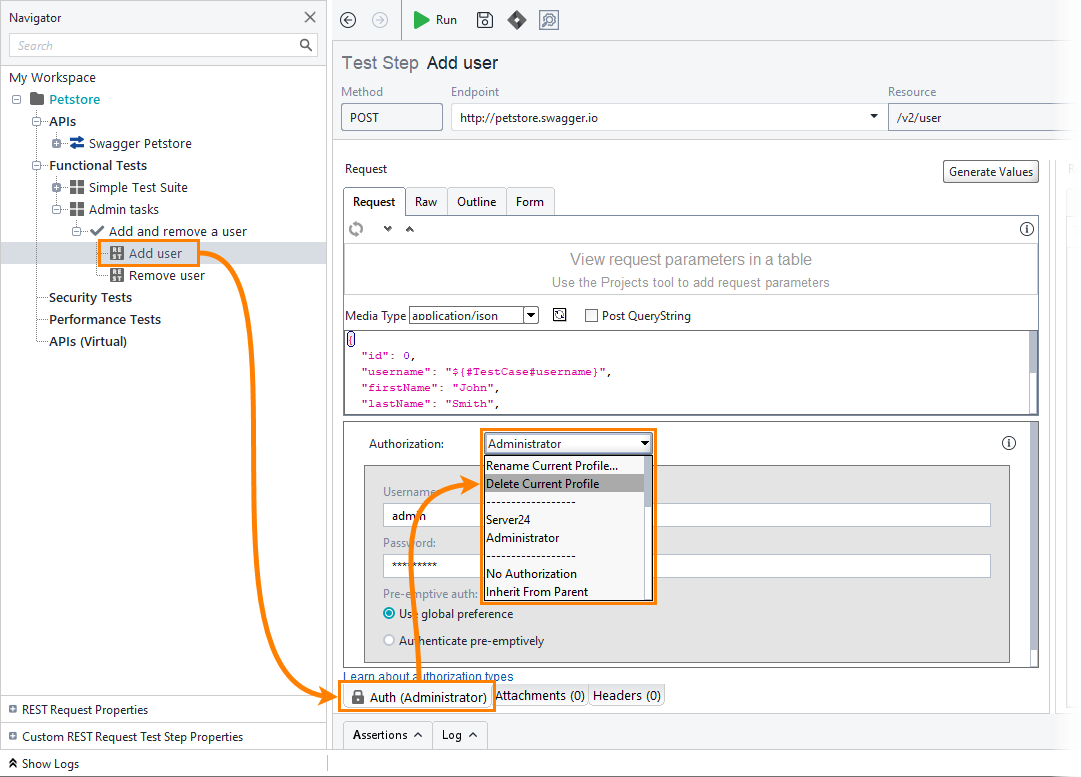
Task: Click the search magnifier icon in Navigator
Action: [x=306, y=45]
